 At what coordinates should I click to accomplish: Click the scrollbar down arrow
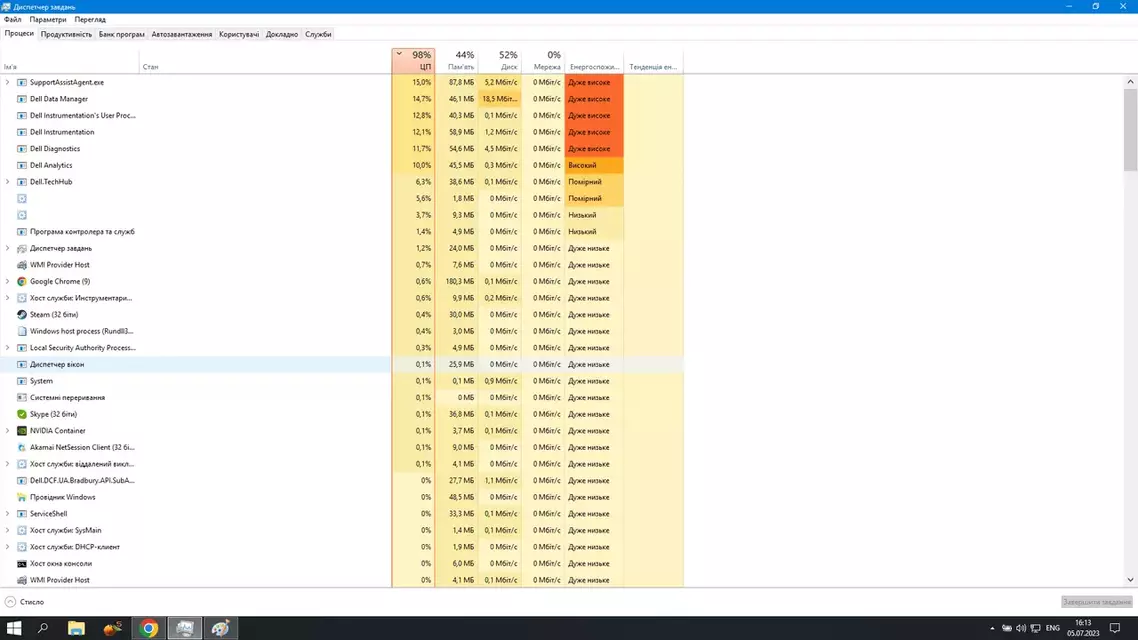coord(1130,580)
